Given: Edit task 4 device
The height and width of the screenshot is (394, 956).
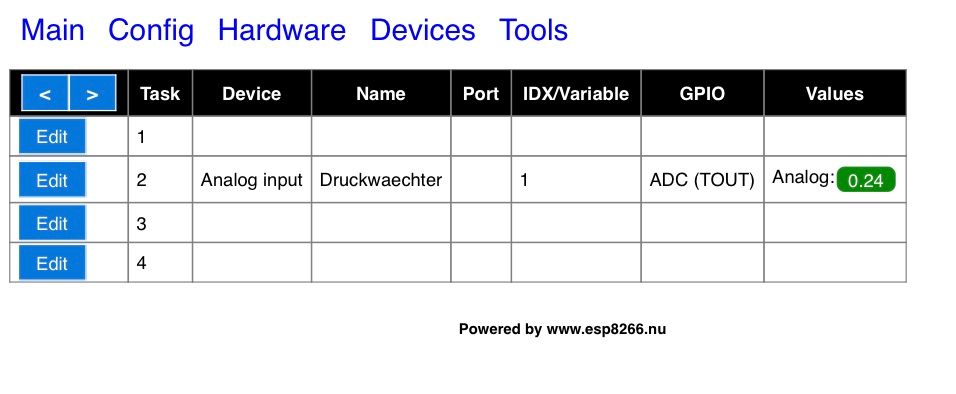Looking at the screenshot, I should click(52, 263).
